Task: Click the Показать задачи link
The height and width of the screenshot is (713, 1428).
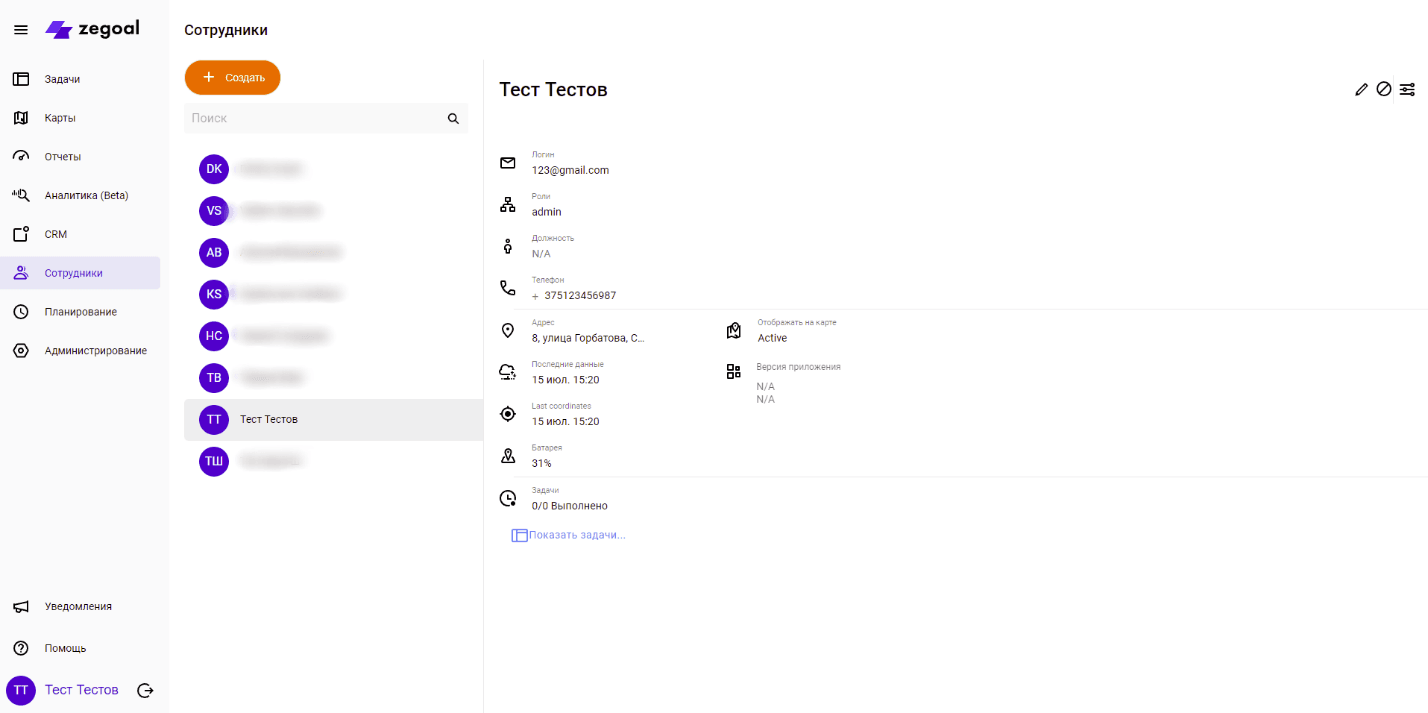Action: 576,535
